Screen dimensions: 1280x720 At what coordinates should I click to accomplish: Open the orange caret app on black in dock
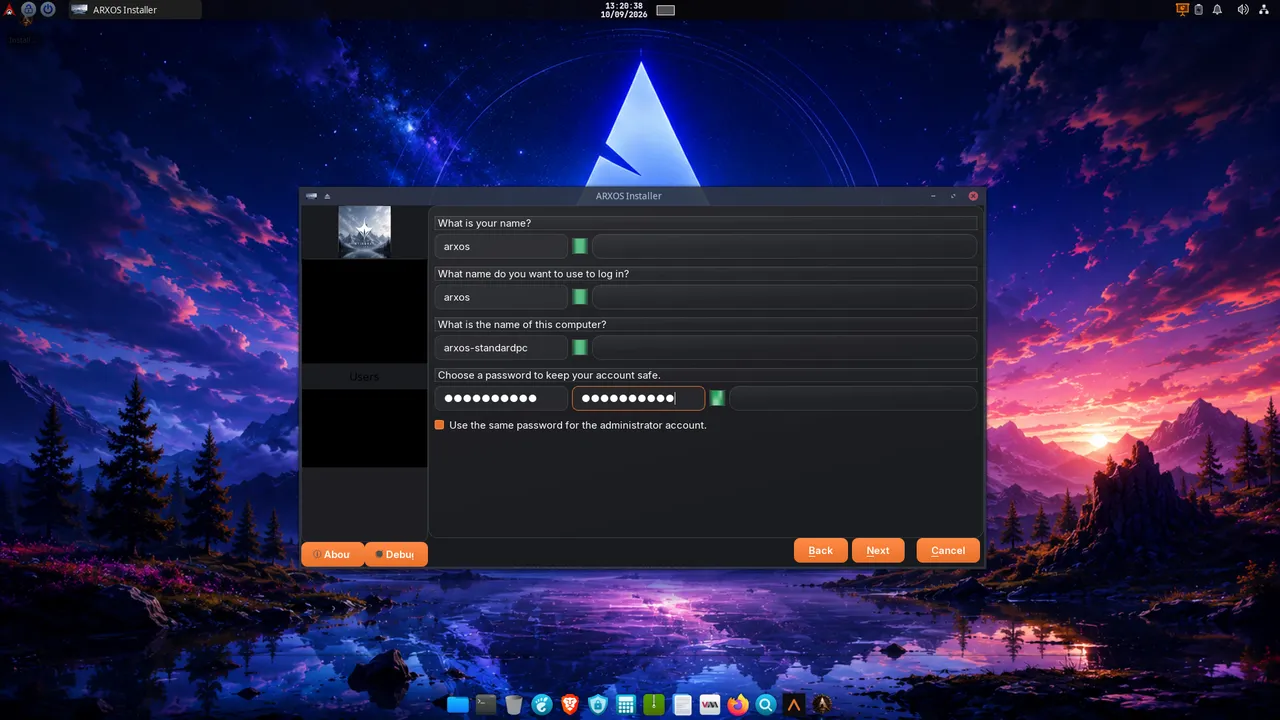794,705
